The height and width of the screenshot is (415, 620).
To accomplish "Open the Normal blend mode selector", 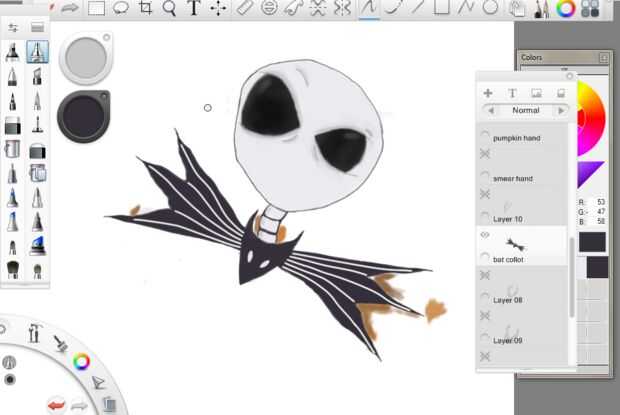I will [x=525, y=111].
